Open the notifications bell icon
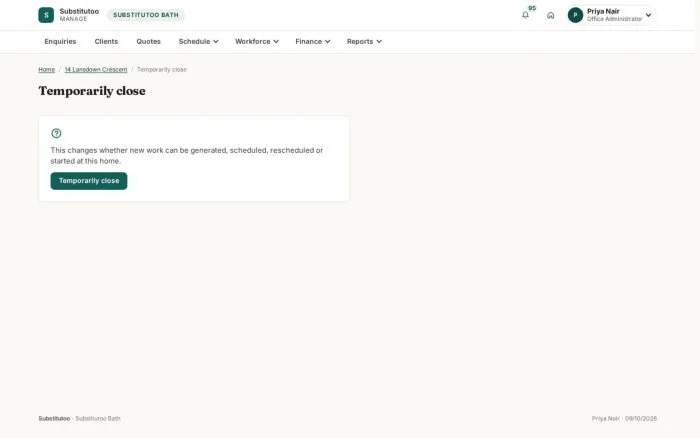This screenshot has width=700, height=438. (x=525, y=15)
